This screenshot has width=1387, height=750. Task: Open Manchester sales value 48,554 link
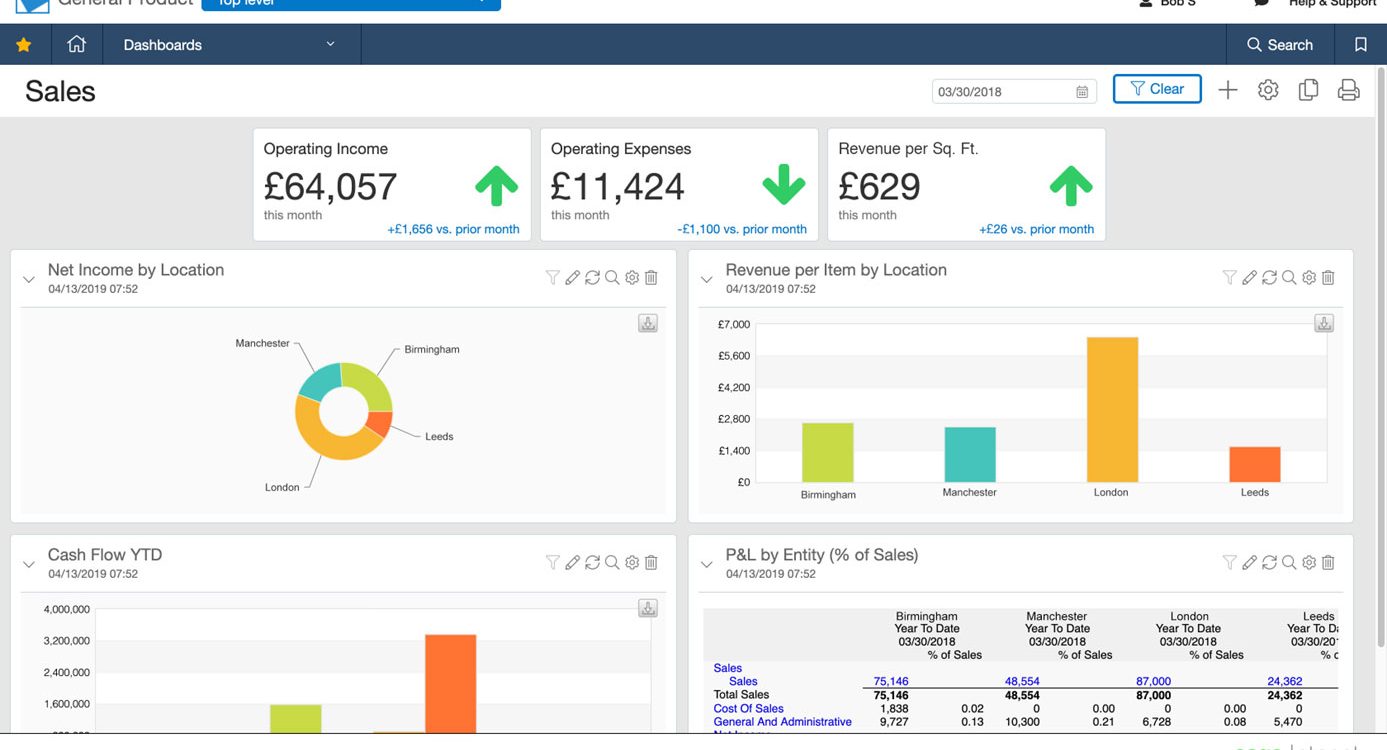1022,681
